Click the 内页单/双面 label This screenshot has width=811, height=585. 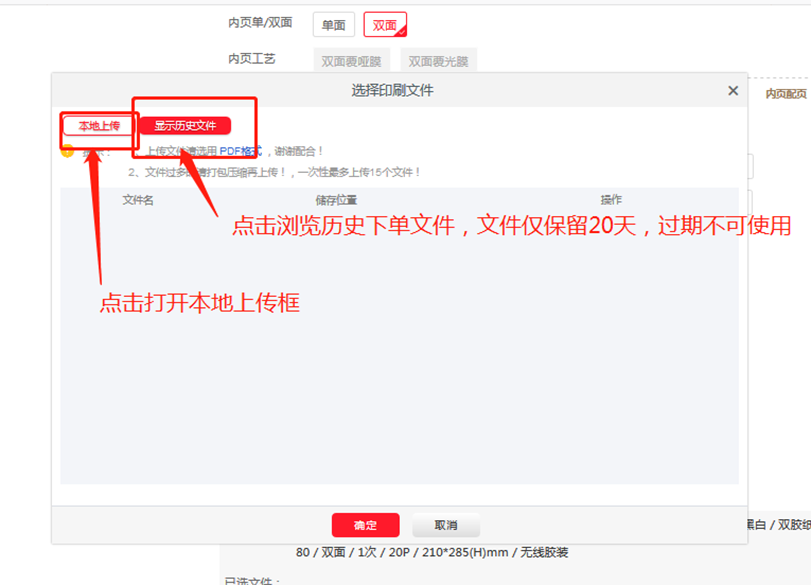coord(260,22)
